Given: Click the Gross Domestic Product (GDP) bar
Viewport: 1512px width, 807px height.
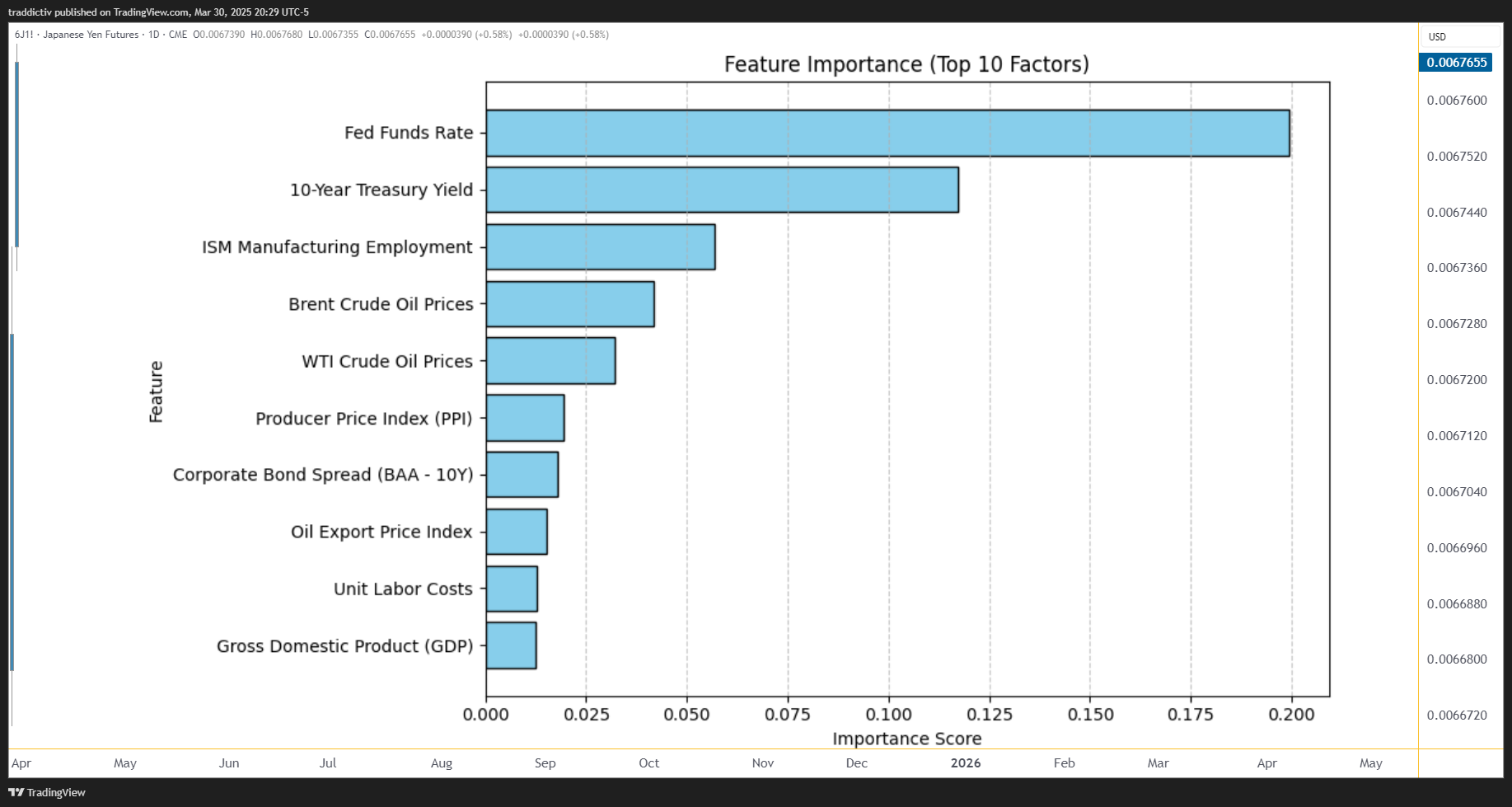Looking at the screenshot, I should coord(511,645).
